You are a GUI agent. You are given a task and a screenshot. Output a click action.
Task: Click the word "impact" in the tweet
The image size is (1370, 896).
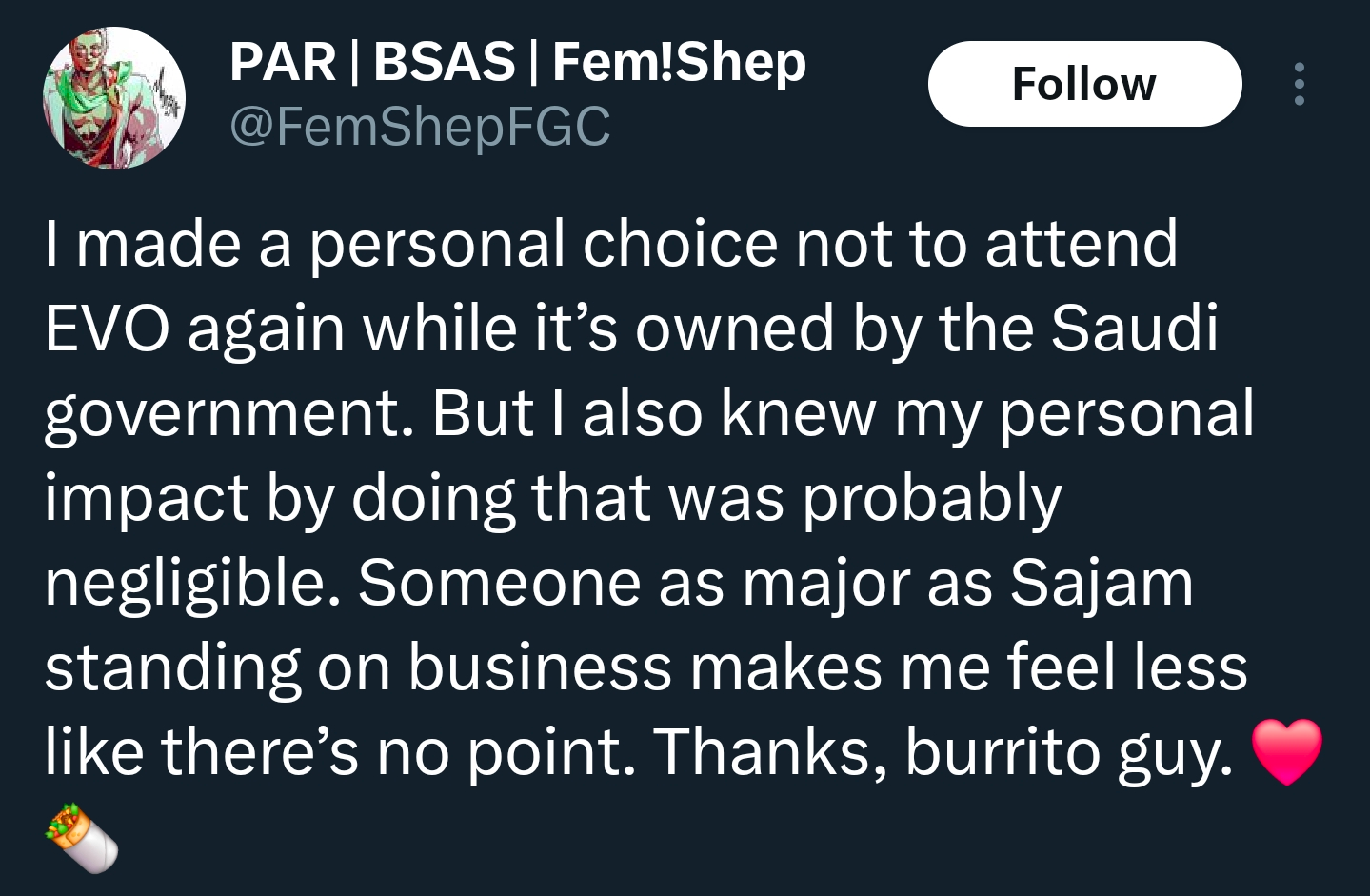pos(147,499)
